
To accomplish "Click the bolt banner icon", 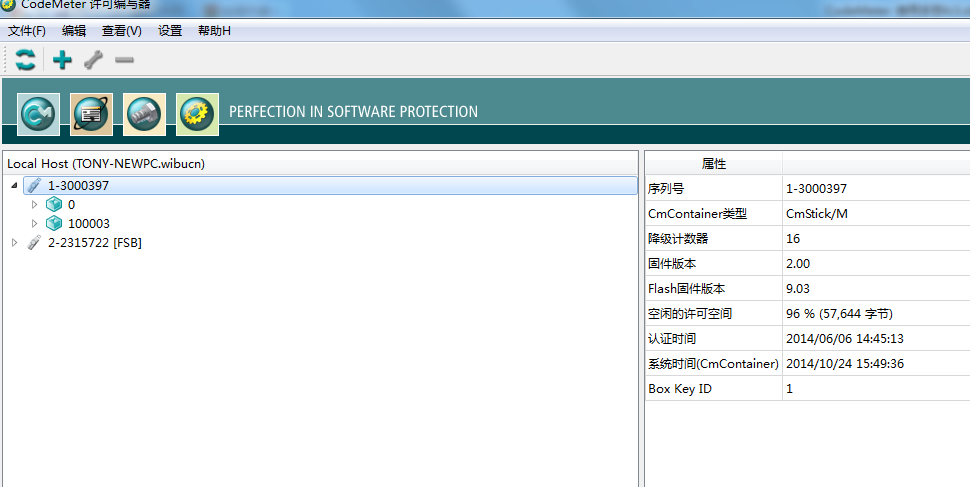I will coord(144,114).
